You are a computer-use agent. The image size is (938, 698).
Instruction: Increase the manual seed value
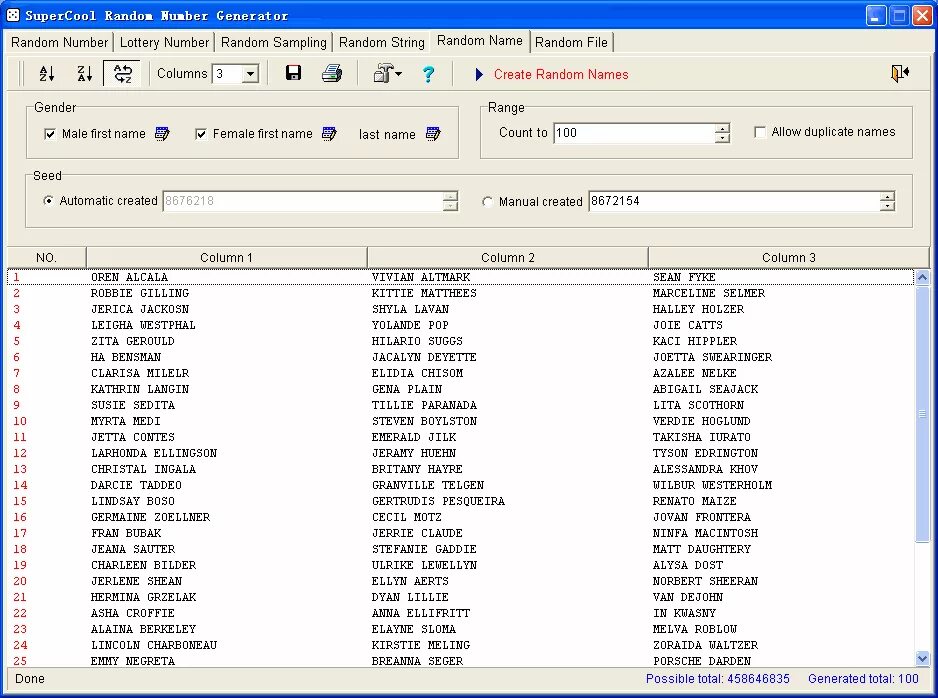coord(887,196)
